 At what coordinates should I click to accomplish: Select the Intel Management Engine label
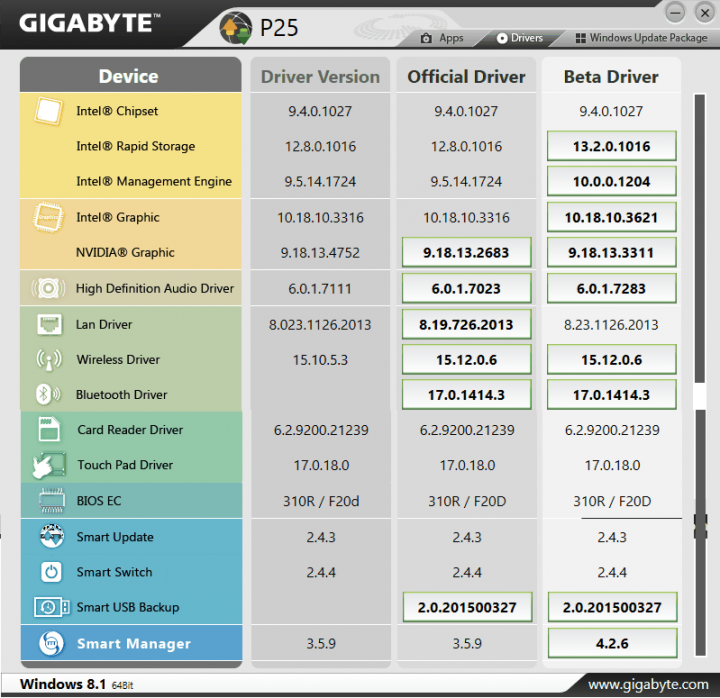click(154, 181)
